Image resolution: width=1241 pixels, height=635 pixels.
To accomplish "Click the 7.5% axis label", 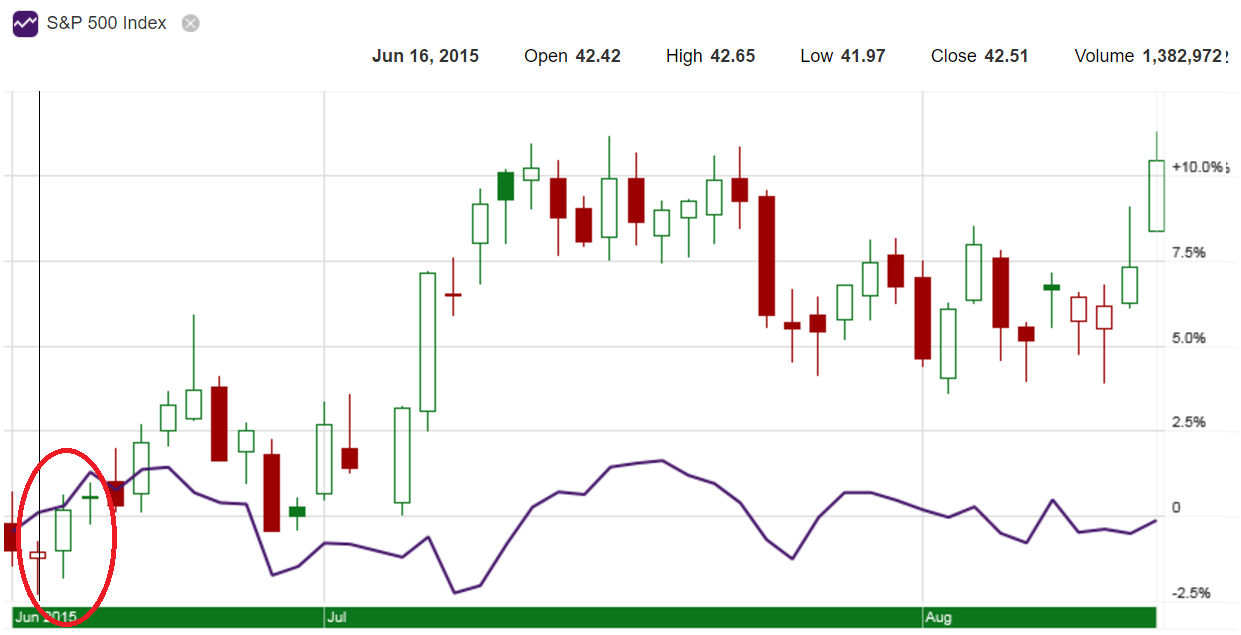I will (x=1189, y=253).
